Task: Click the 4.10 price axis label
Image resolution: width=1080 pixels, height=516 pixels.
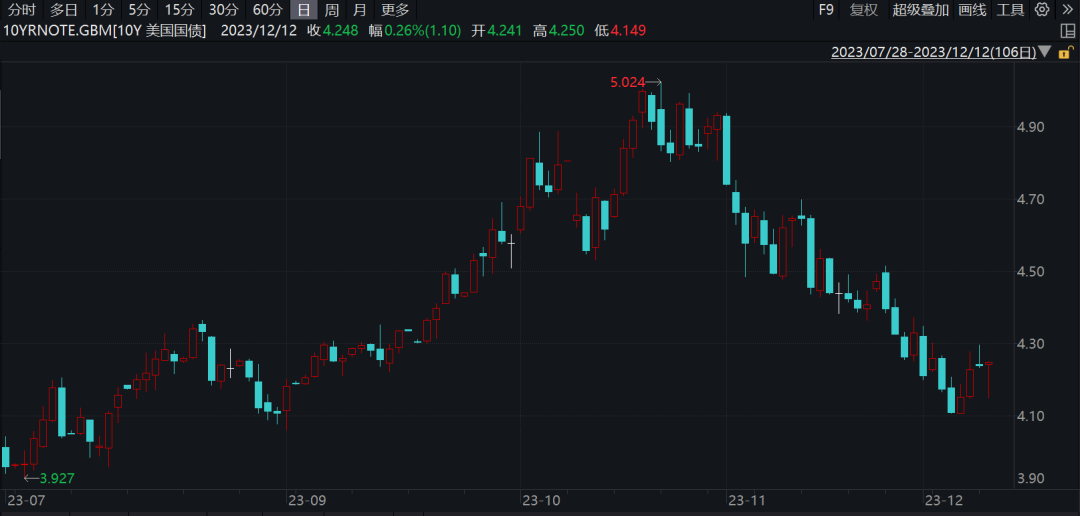Action: (x=1033, y=416)
